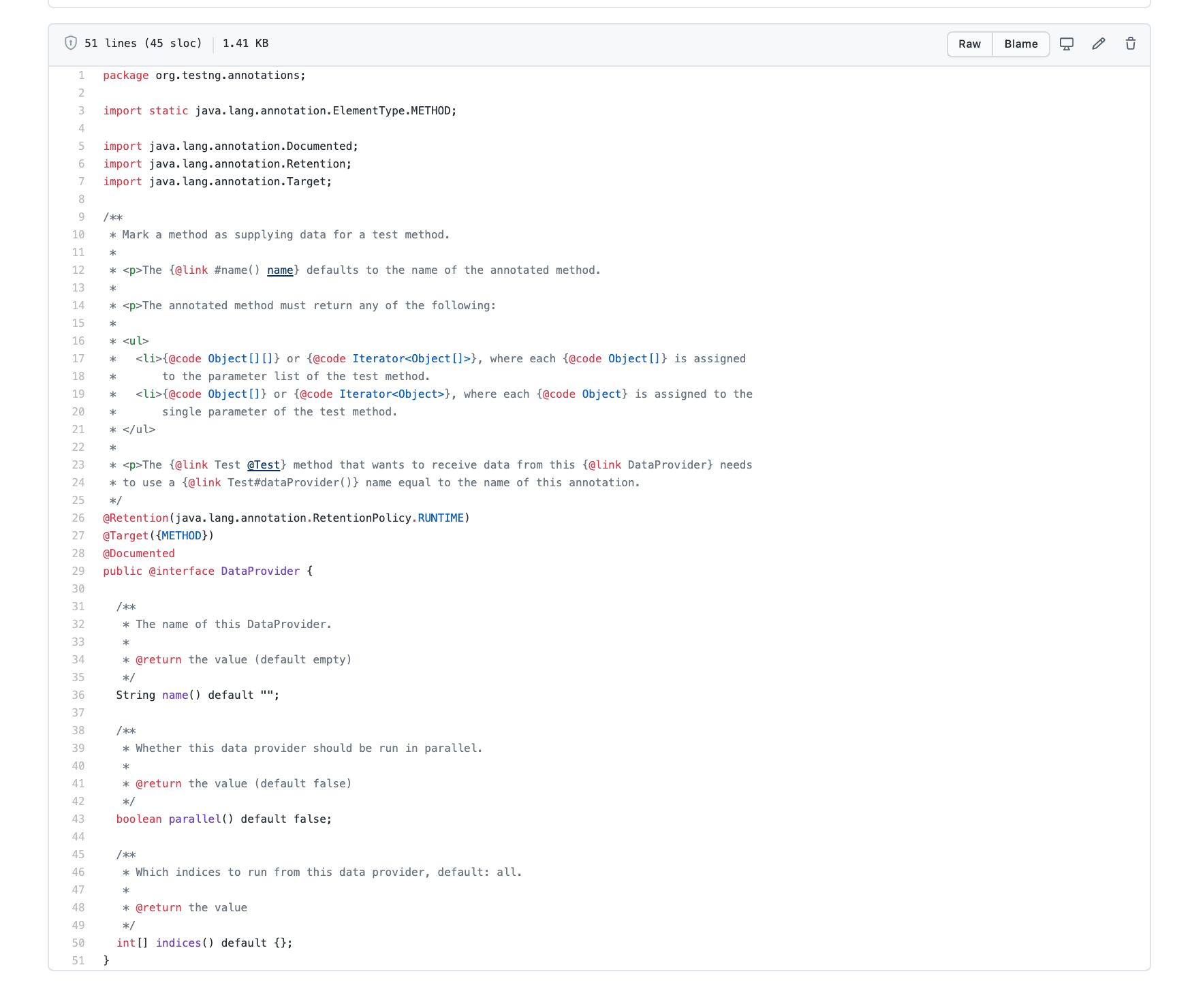Image resolution: width=1192 pixels, height=1008 pixels.
Task: Select line number 50
Action: (x=78, y=943)
